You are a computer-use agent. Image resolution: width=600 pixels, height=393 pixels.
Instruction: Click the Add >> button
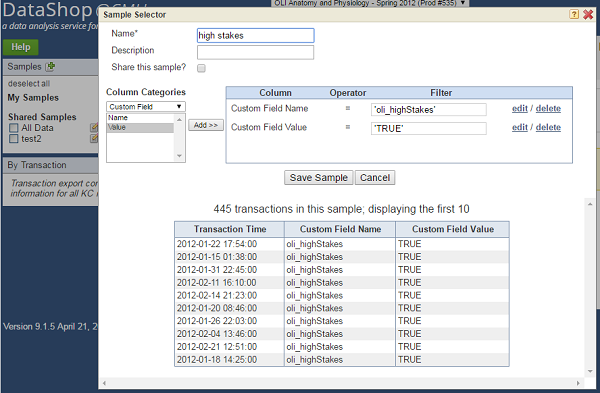(206, 125)
